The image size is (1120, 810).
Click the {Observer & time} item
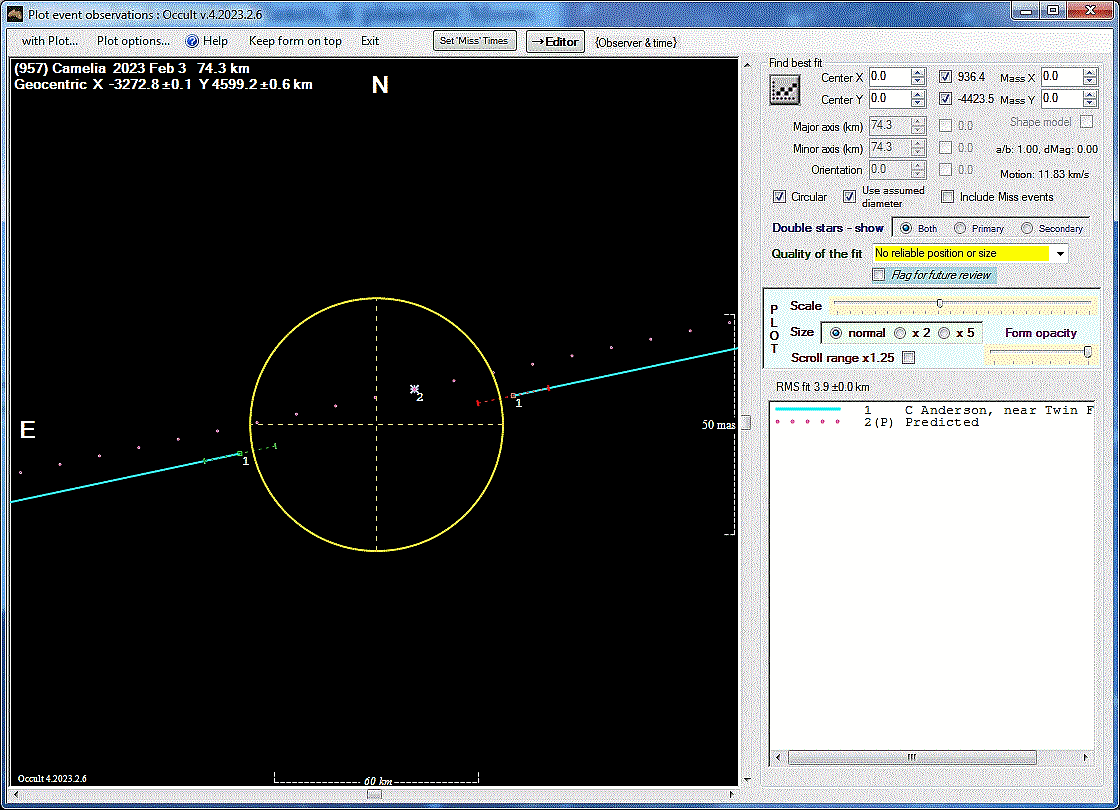click(636, 43)
